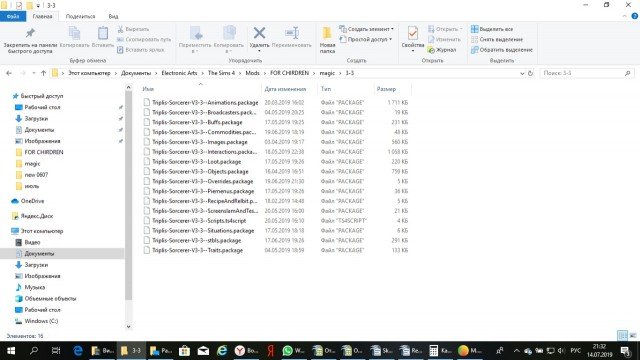Viewport: 640px width, 360px height.
Task: Click Paste shortcut (Вставить ярлык)
Action: (x=141, y=50)
